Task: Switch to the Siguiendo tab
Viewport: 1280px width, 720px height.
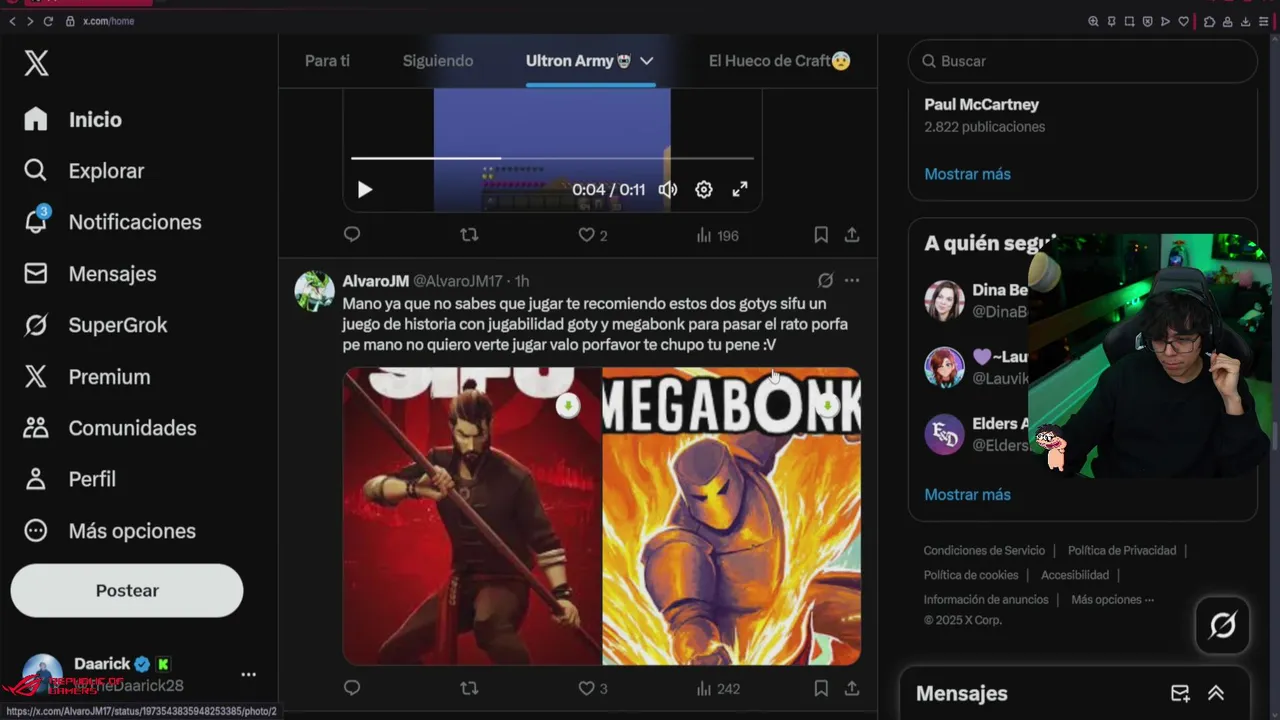Action: [x=438, y=61]
